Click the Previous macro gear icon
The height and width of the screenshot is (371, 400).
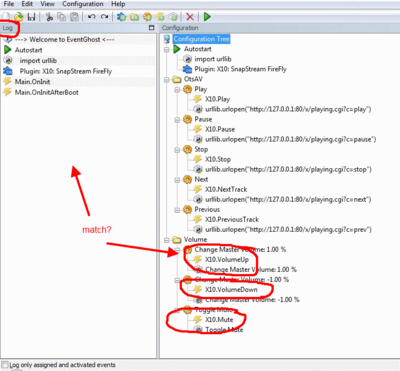click(x=187, y=209)
